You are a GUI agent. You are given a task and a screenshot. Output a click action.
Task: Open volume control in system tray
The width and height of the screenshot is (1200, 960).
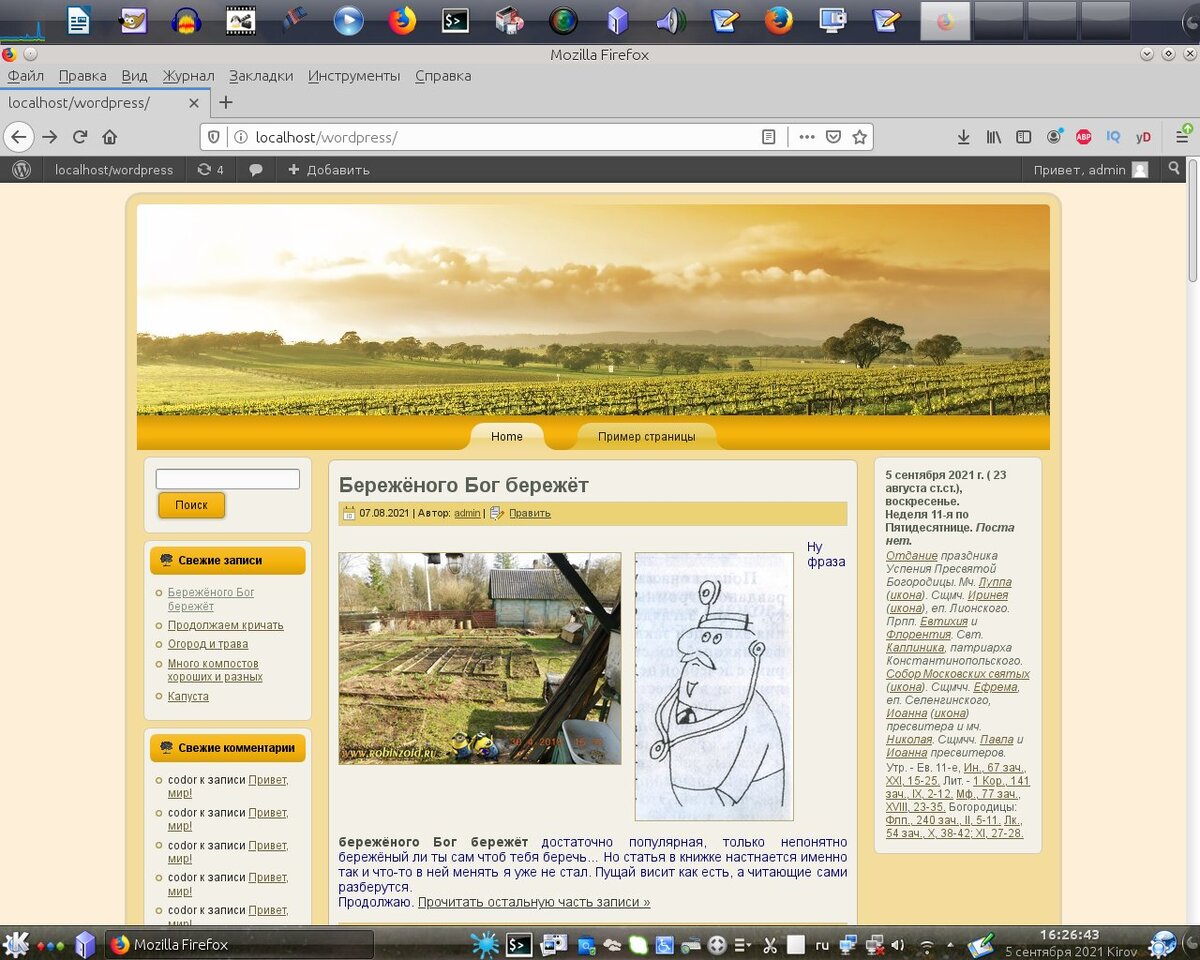tap(898, 944)
